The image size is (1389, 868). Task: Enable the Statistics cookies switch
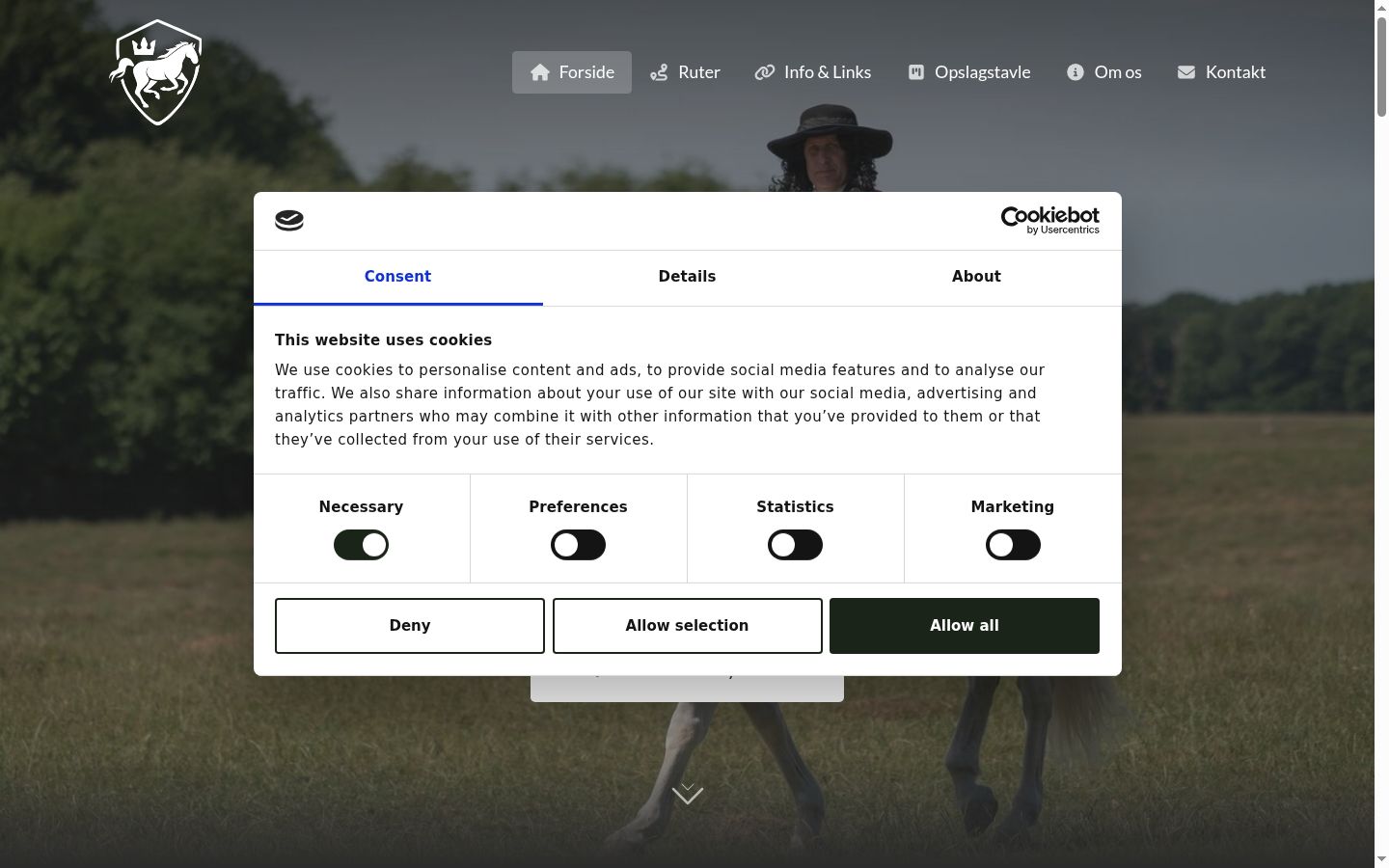[795, 545]
